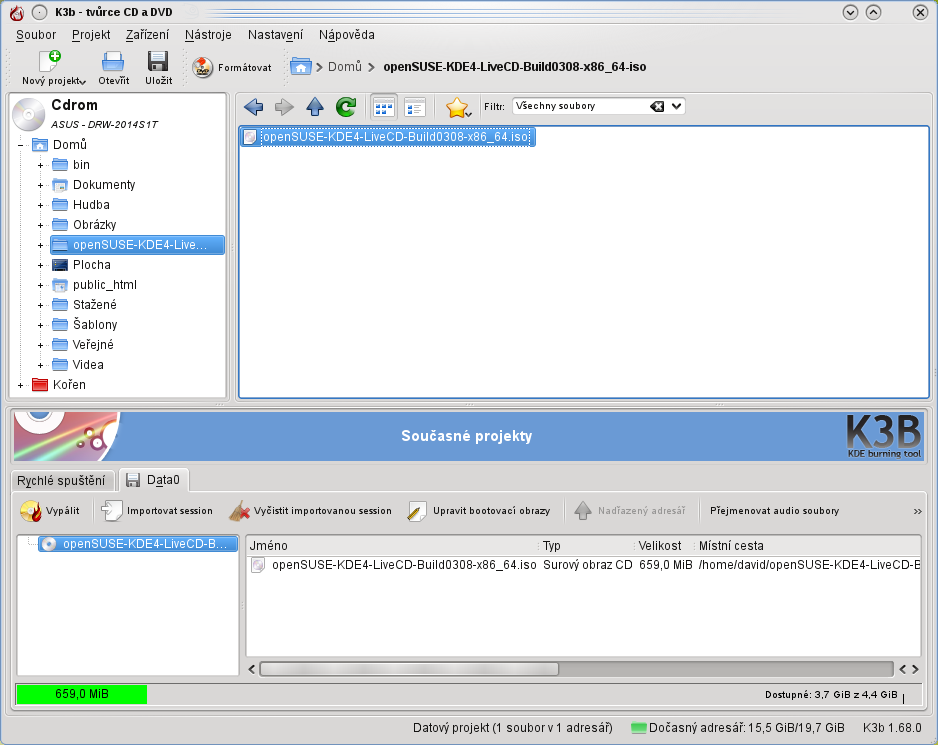Click the 659,0 MiB green capacity bar

(x=81, y=694)
